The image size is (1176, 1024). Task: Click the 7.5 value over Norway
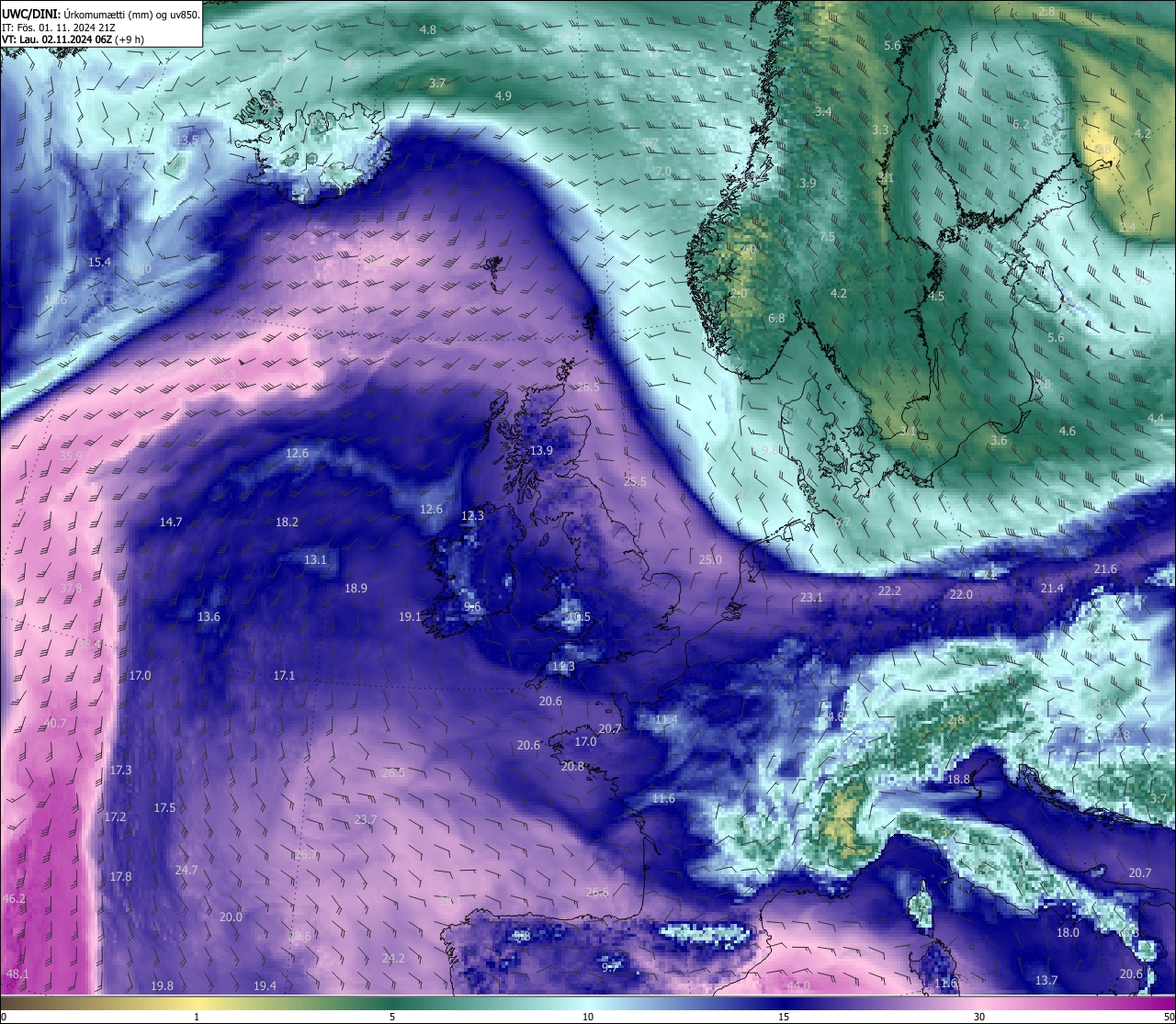pyautogui.click(x=828, y=236)
